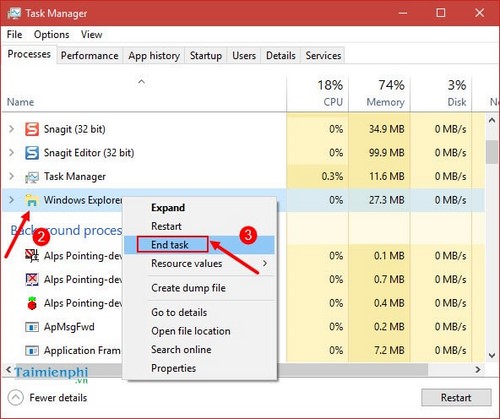Switch to the Users tab

244,55
